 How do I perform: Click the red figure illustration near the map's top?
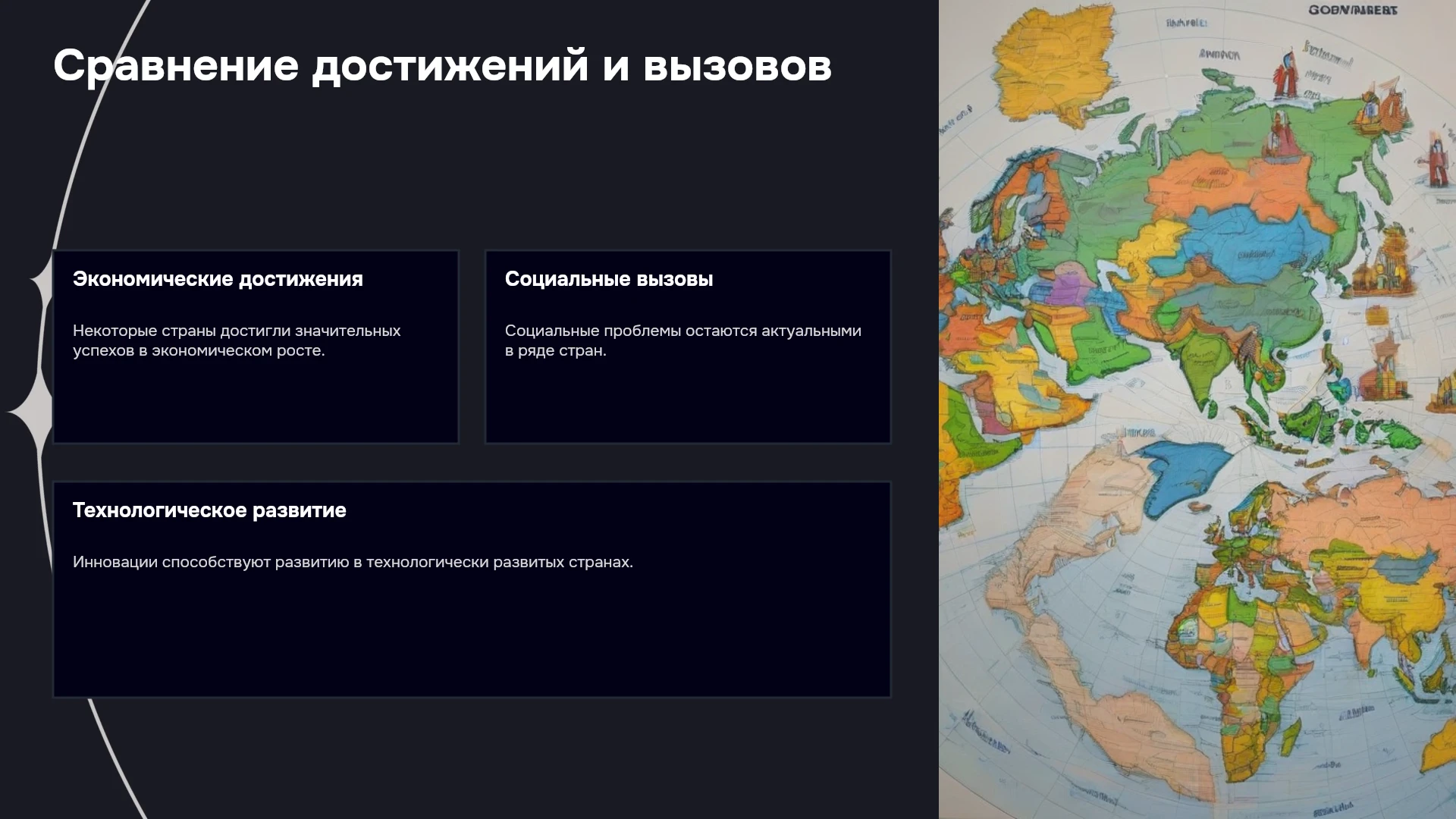[1285, 74]
